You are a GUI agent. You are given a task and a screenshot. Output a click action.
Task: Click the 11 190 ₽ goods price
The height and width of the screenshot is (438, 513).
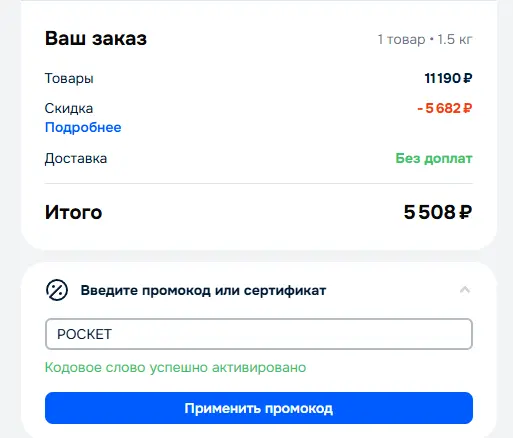(x=448, y=78)
